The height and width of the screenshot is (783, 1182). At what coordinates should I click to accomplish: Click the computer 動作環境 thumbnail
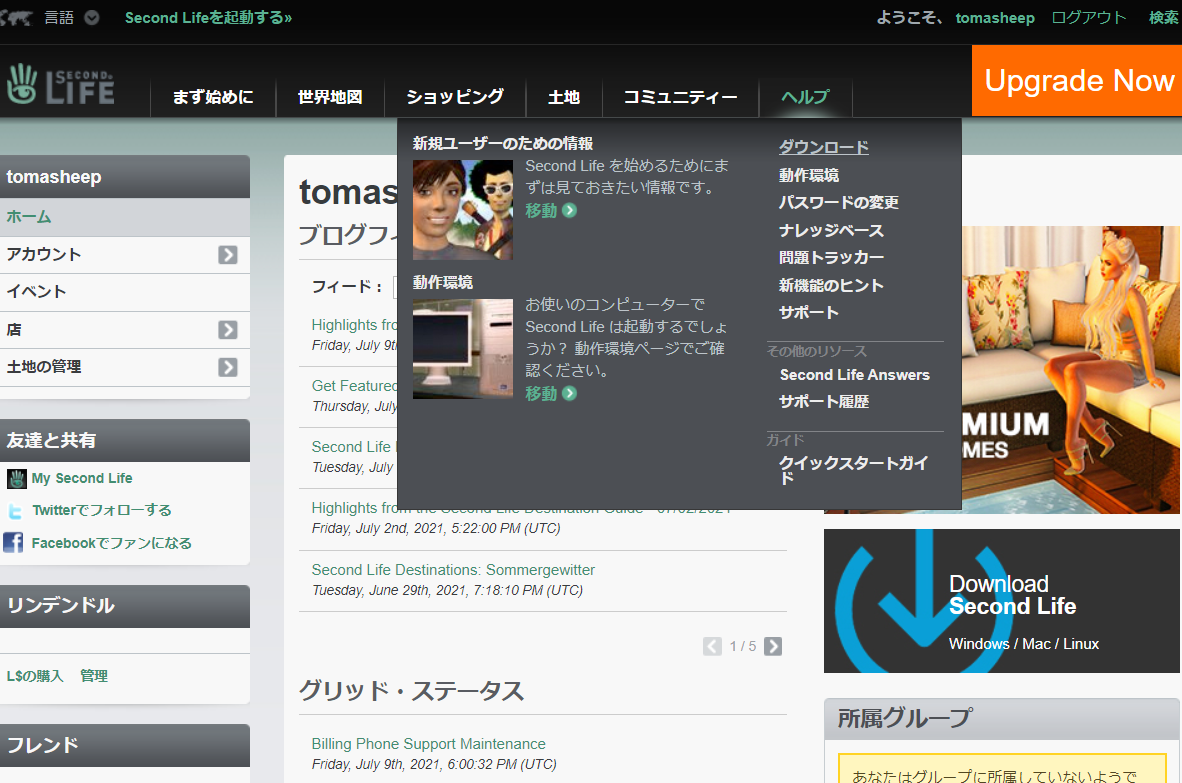coord(463,348)
